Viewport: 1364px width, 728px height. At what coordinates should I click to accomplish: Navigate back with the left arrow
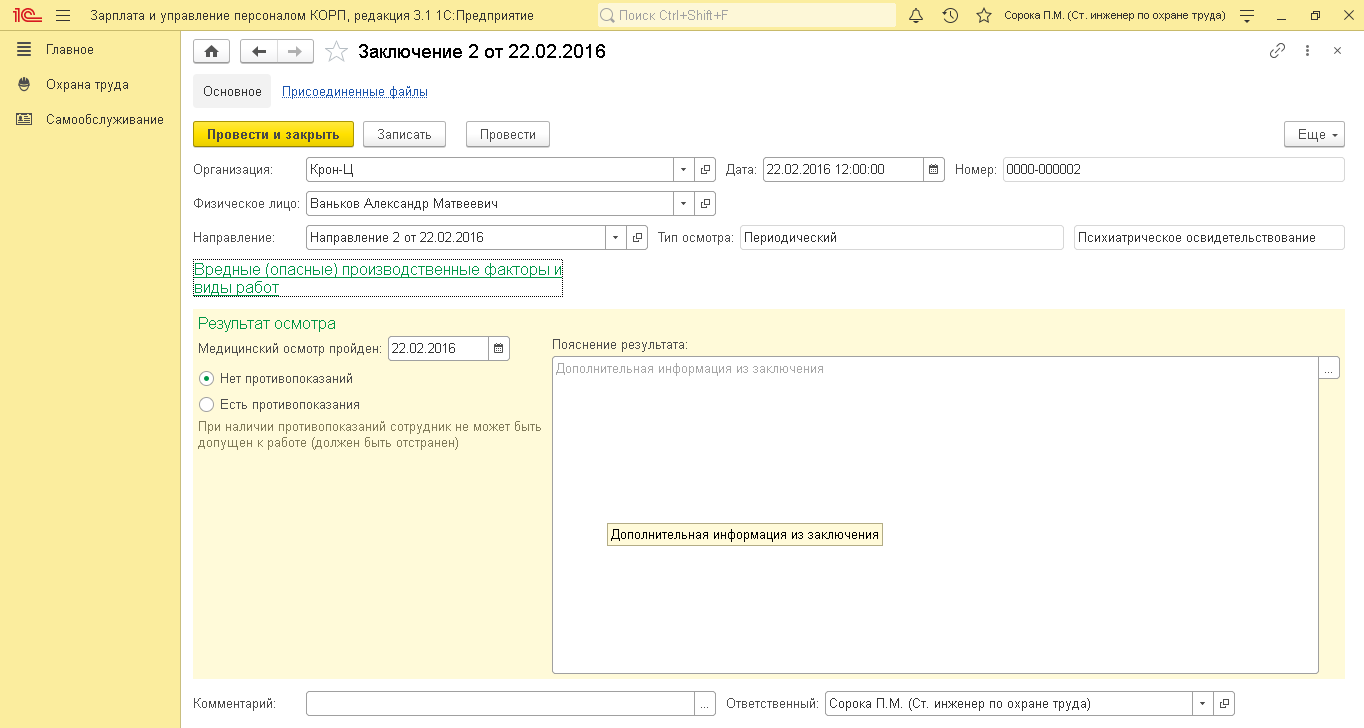click(x=259, y=52)
